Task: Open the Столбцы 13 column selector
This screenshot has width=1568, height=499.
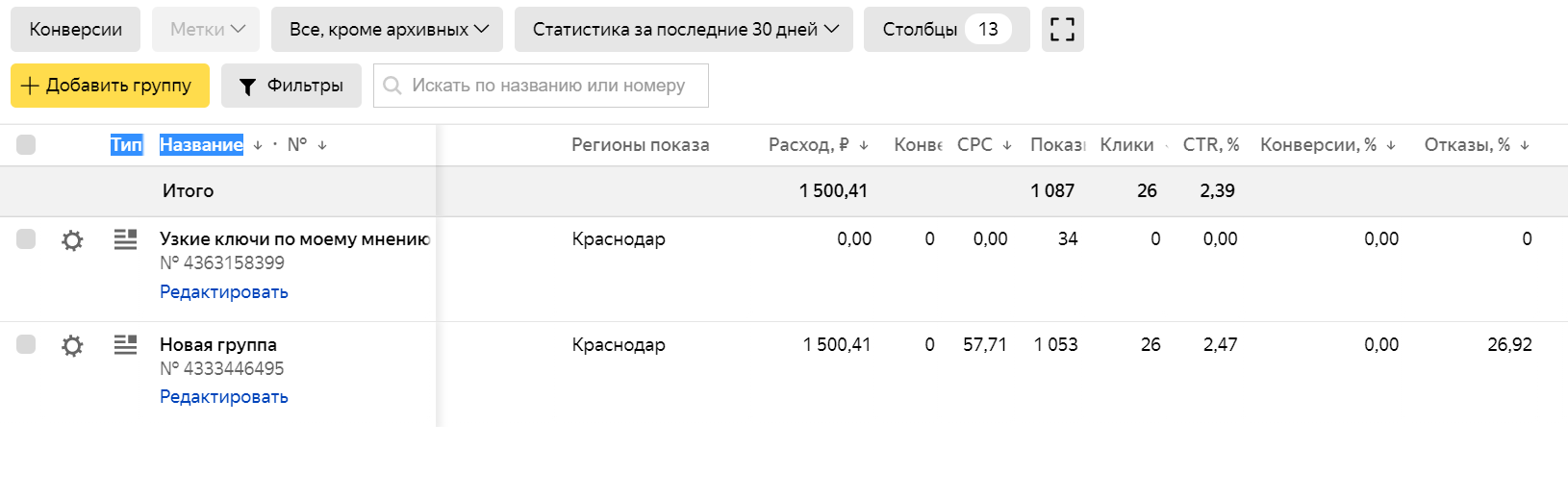Action: pyautogui.click(x=947, y=29)
